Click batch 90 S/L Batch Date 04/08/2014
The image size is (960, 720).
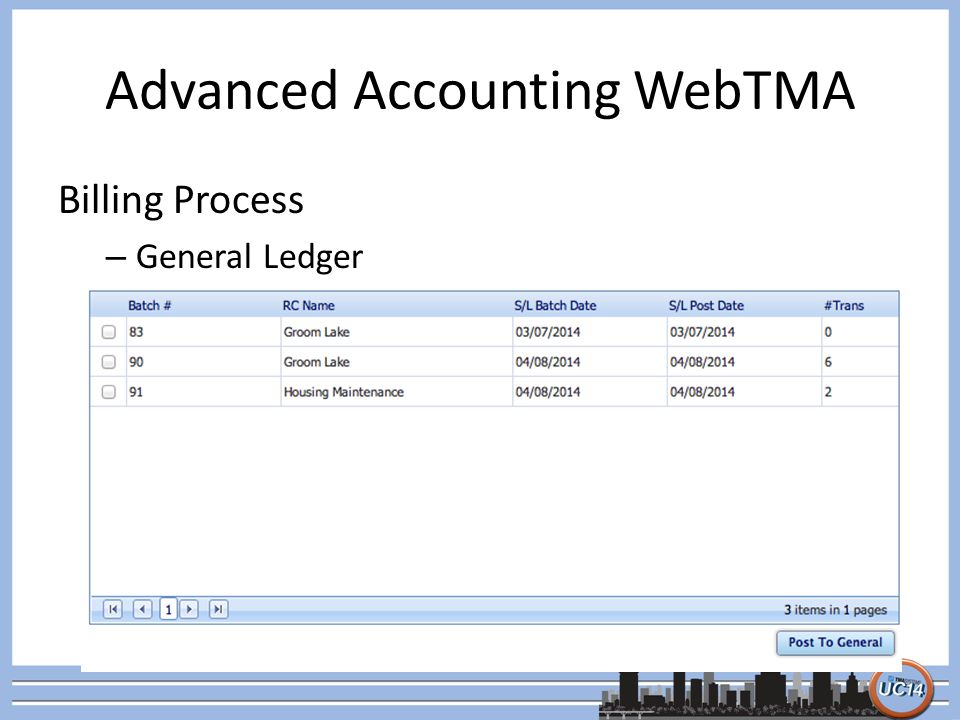pos(547,362)
